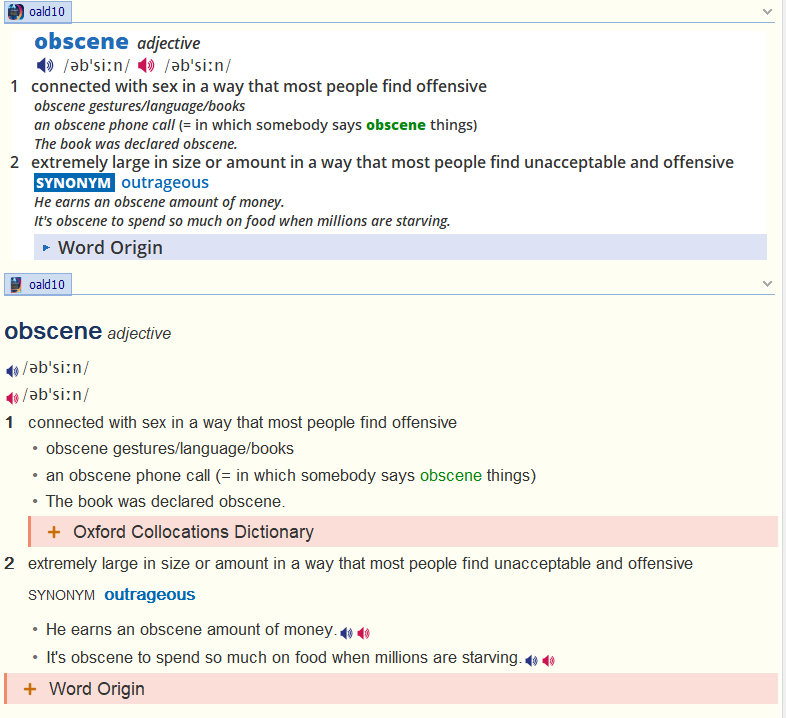Collapse the top dictionary panel using its chevron
786x718 pixels.
tap(767, 12)
